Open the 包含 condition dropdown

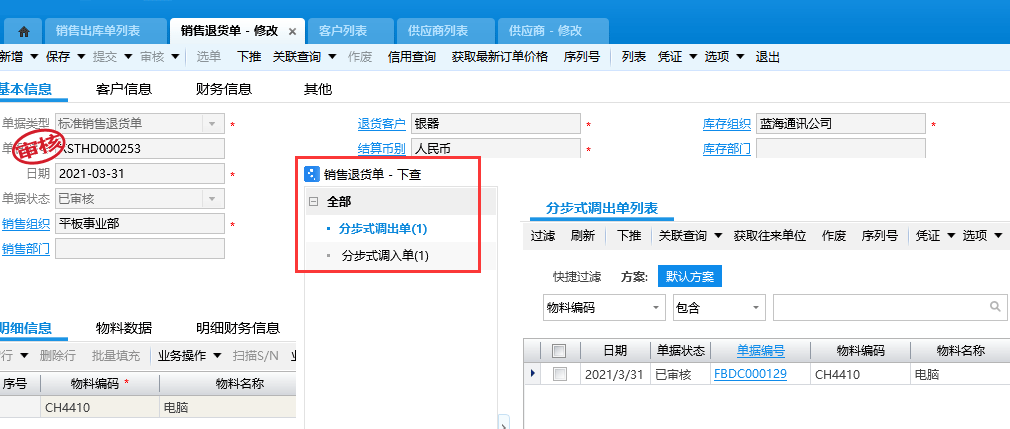(755, 308)
